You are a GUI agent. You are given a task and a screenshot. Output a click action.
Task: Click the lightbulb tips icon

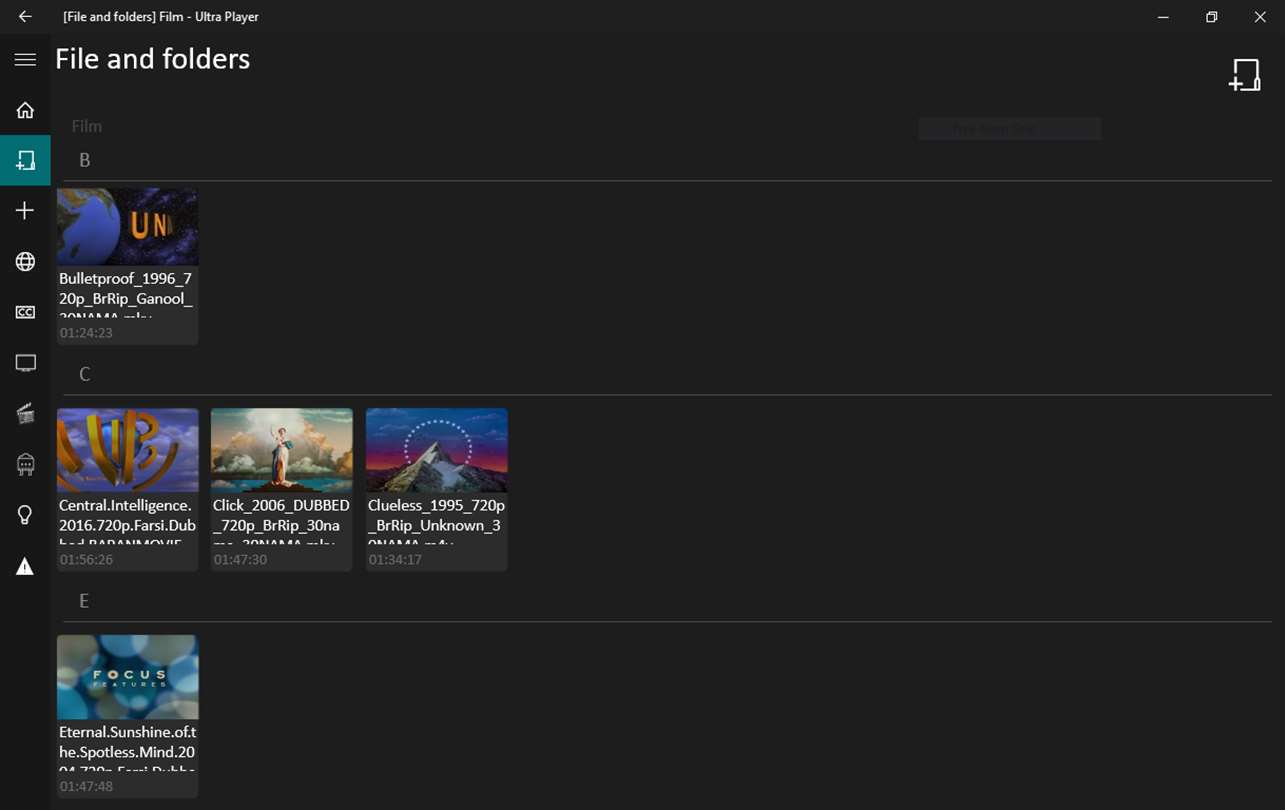(x=25, y=515)
